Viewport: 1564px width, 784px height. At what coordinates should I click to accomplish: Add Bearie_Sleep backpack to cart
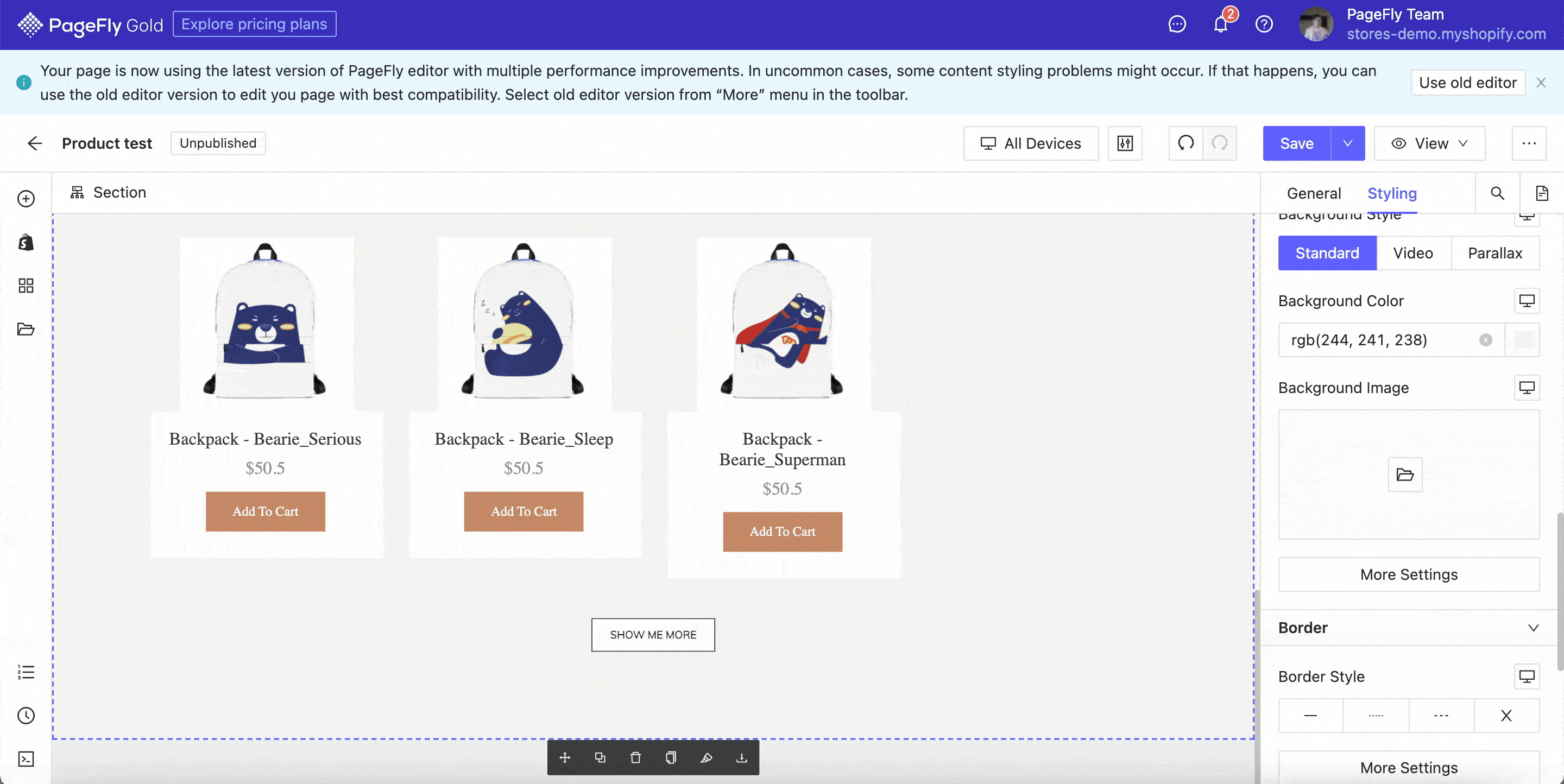[524, 511]
